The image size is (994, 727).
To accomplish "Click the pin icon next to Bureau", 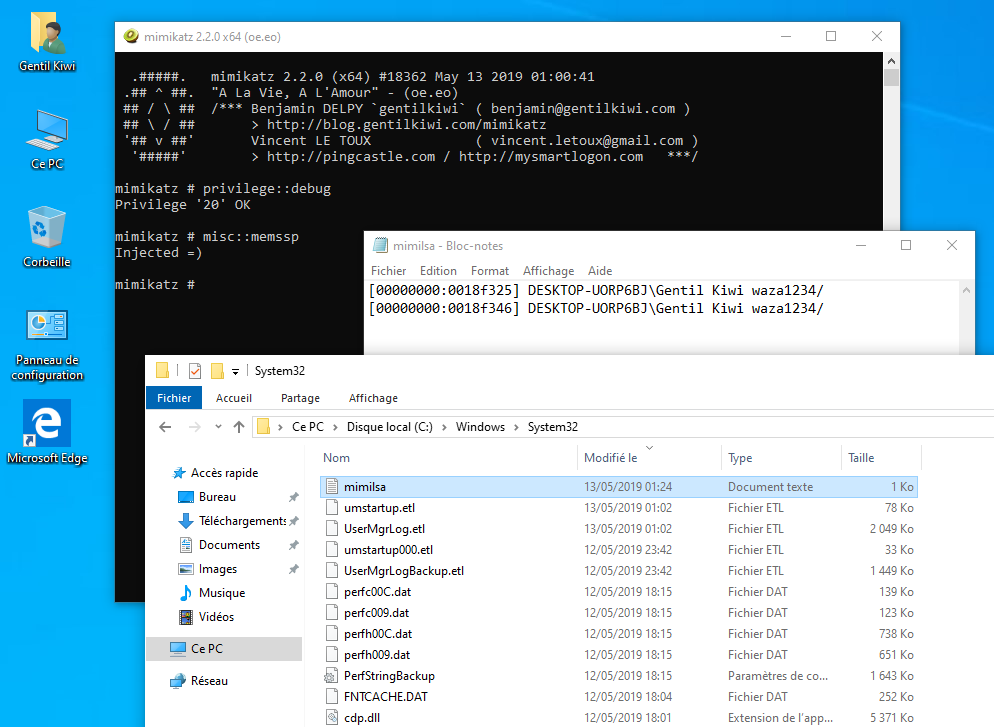I will tap(294, 497).
